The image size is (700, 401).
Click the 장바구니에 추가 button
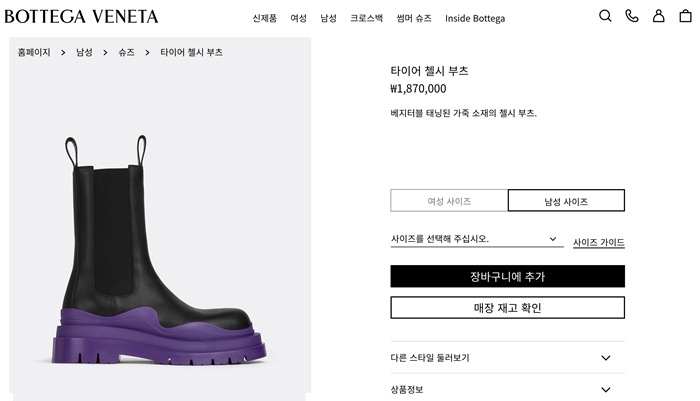coord(507,276)
